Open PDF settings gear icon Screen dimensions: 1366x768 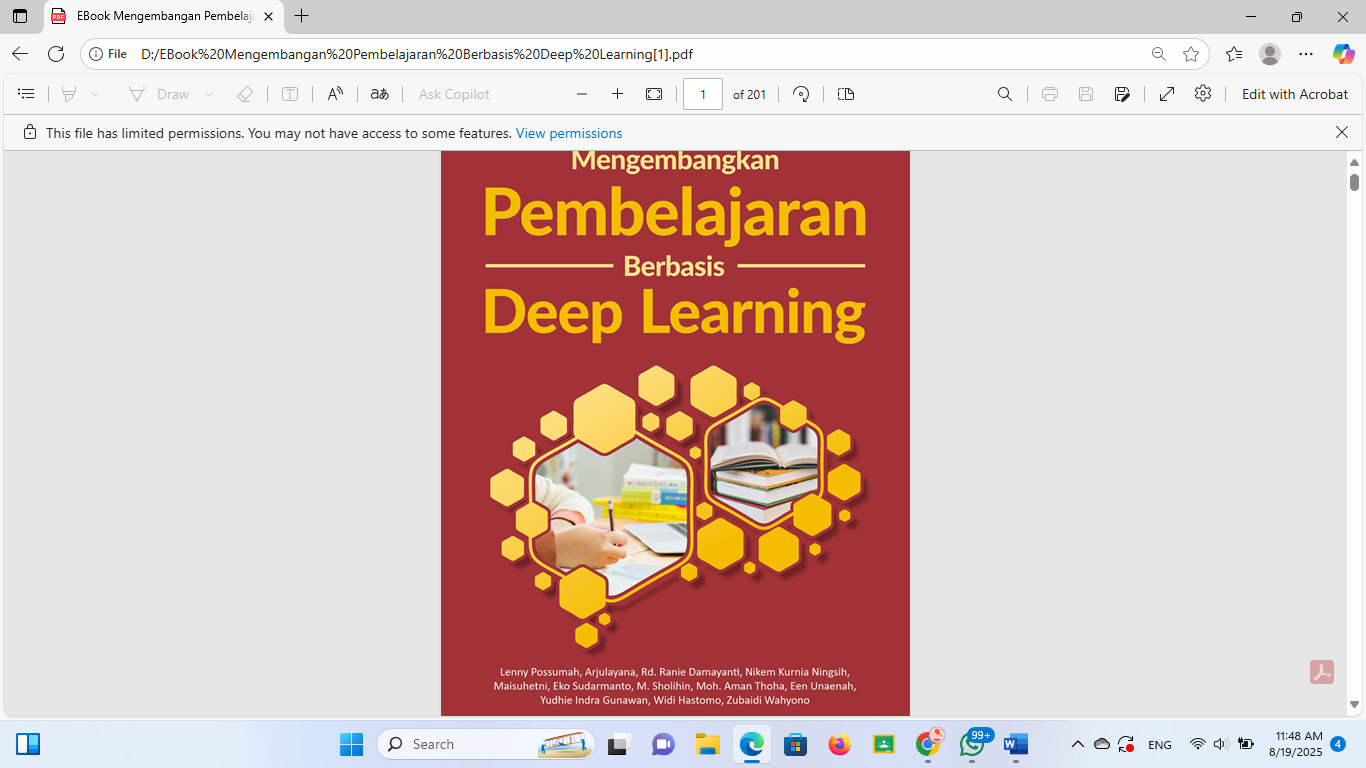point(1203,93)
